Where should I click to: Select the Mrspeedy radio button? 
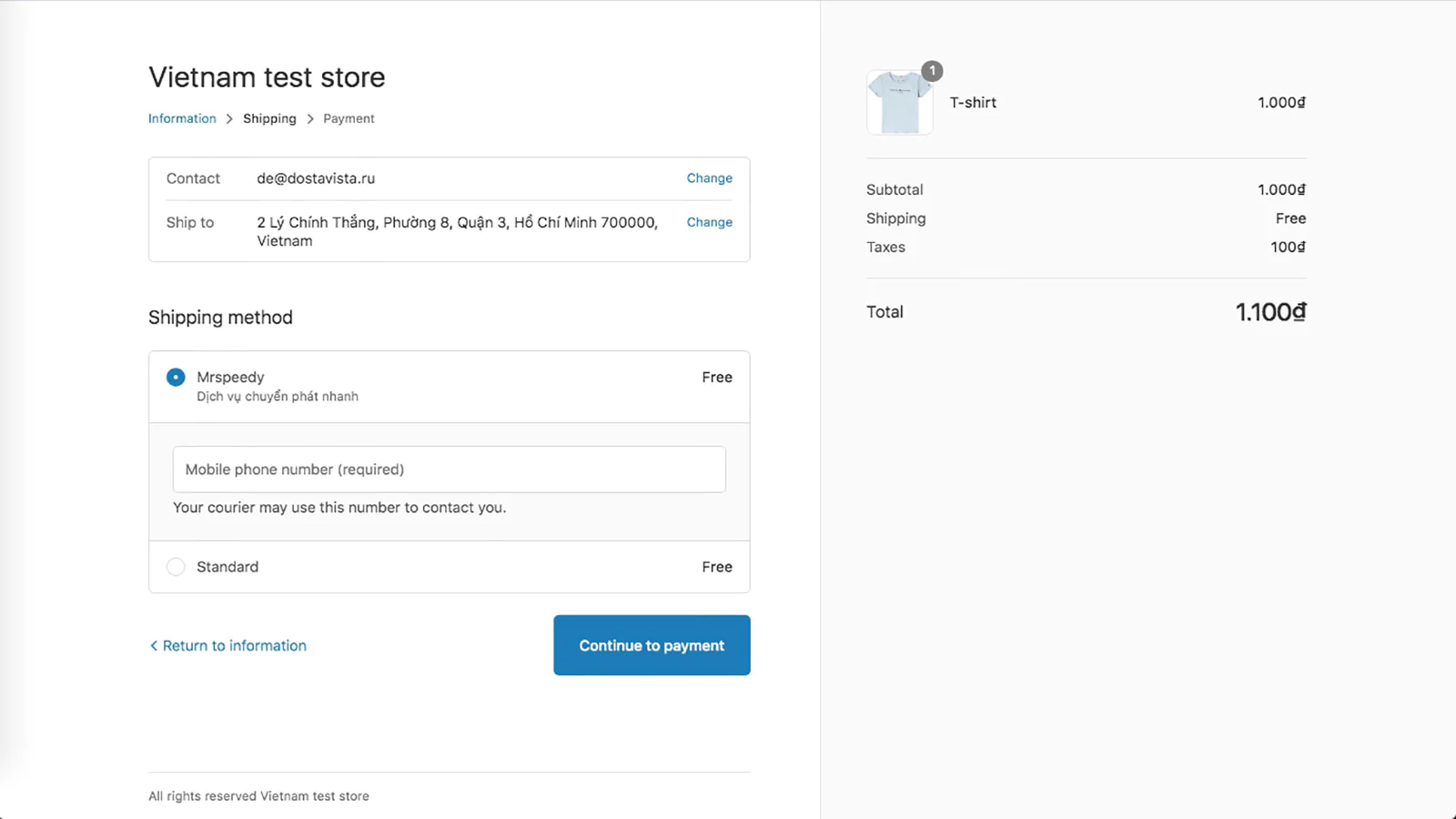176,378
